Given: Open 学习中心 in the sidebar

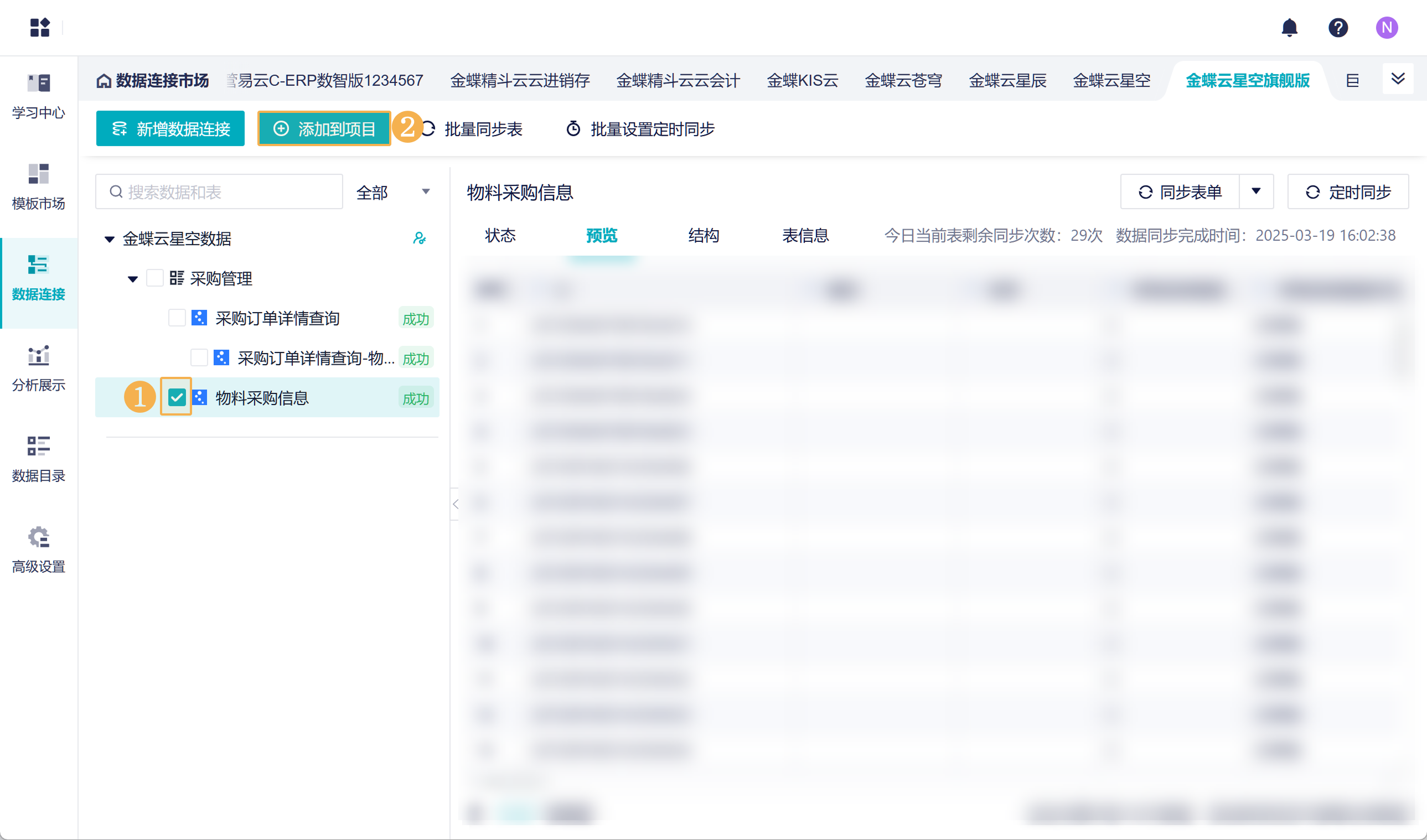Looking at the screenshot, I should coord(39,96).
